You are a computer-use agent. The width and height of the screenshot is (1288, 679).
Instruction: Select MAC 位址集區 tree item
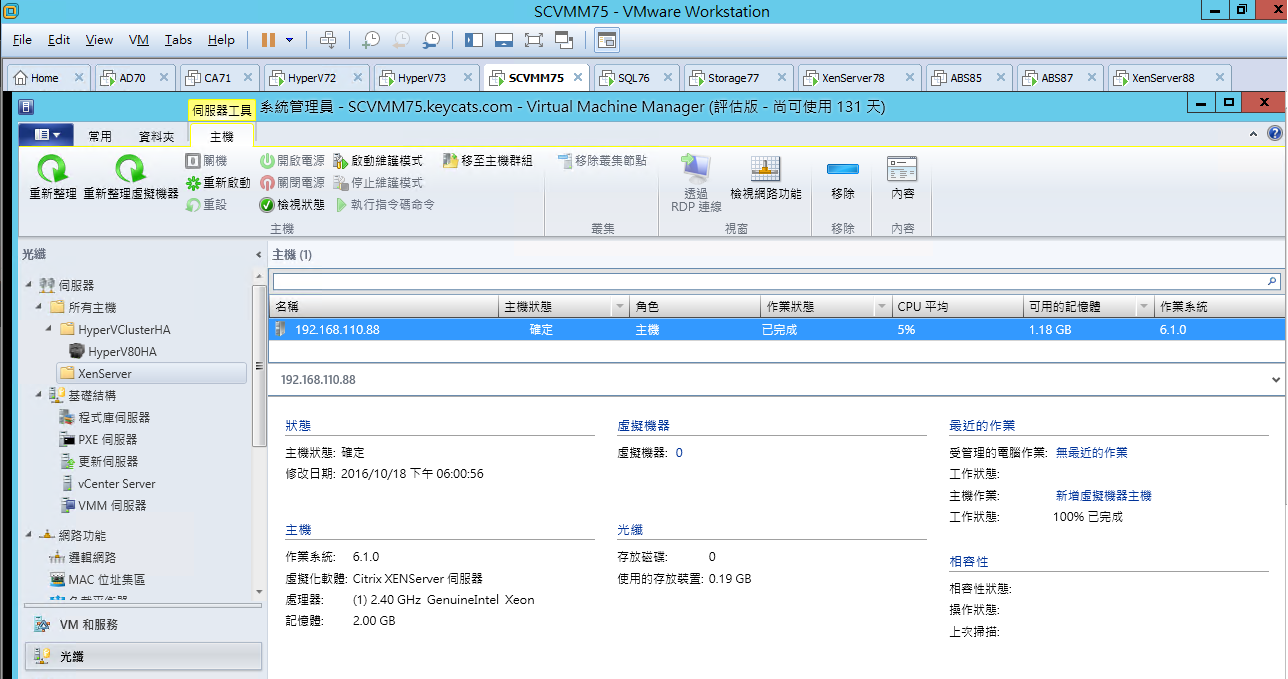[98, 580]
